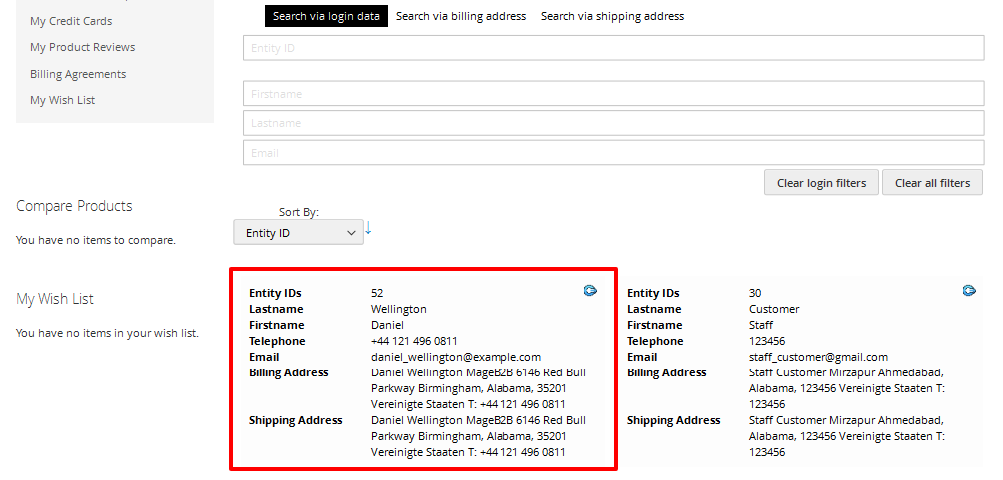Click 'You have no items to compare' text

click(x=95, y=241)
